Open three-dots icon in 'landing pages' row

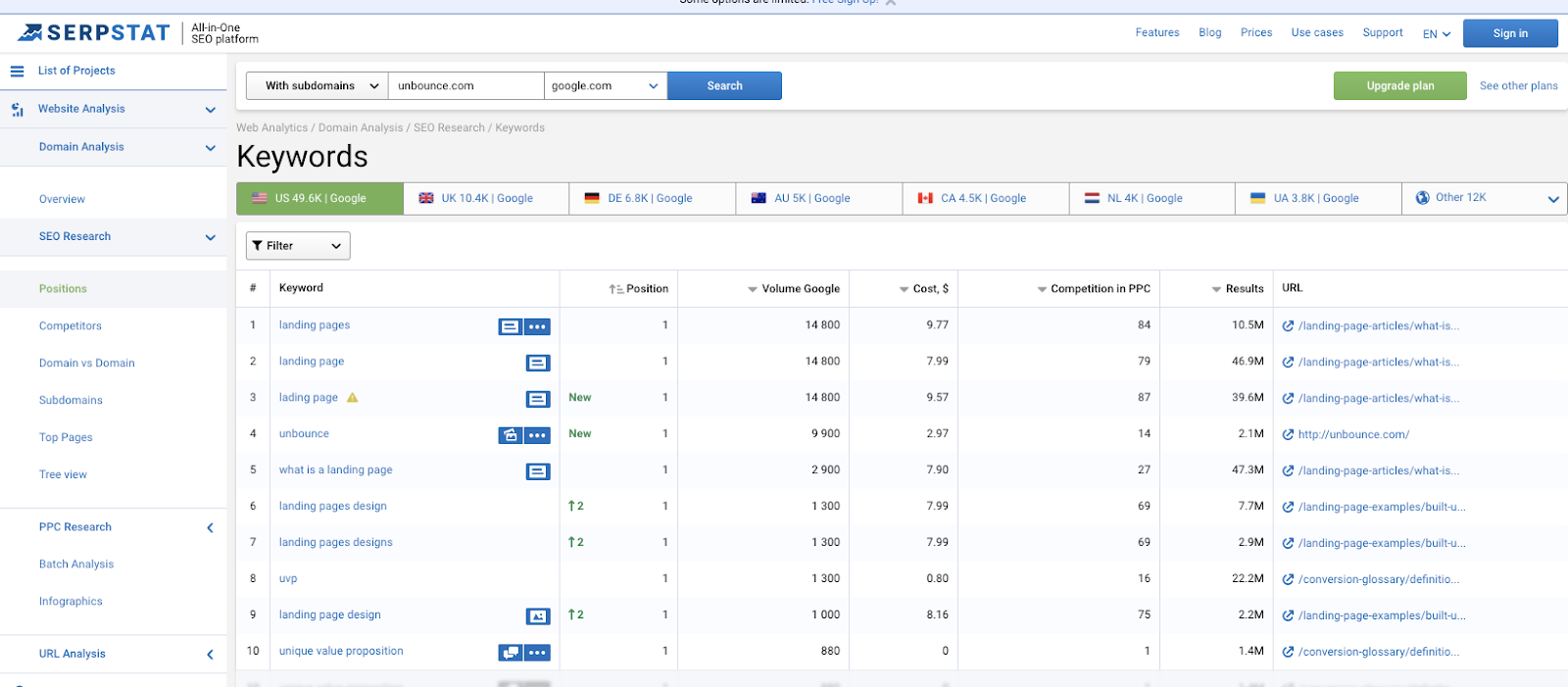coord(537,326)
